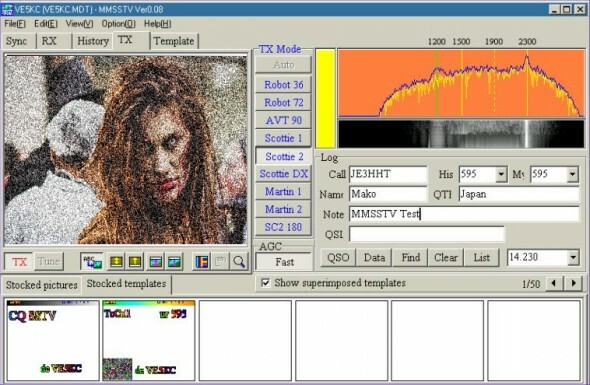Click the Clear log button
The width and height of the screenshot is (590, 385).
tap(446, 258)
